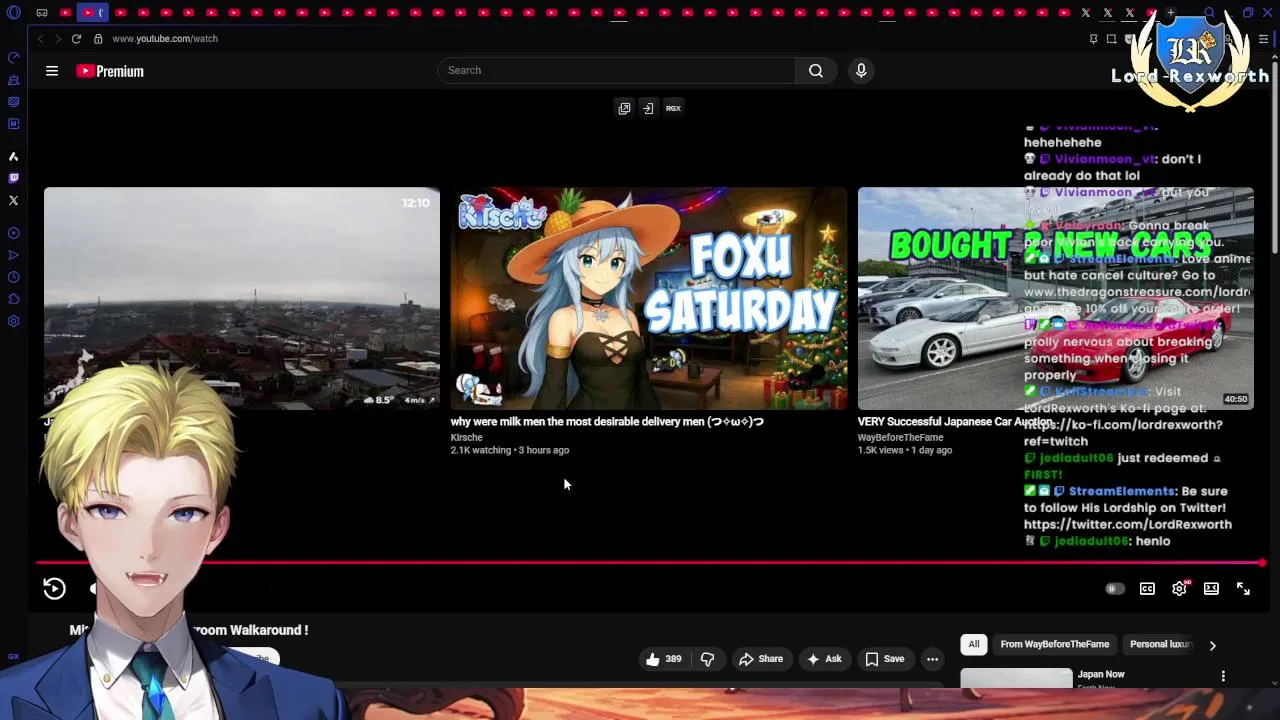Screen dimensions: 1280x720
Task: Open the Japan Now three-dot options
Action: click(1223, 677)
